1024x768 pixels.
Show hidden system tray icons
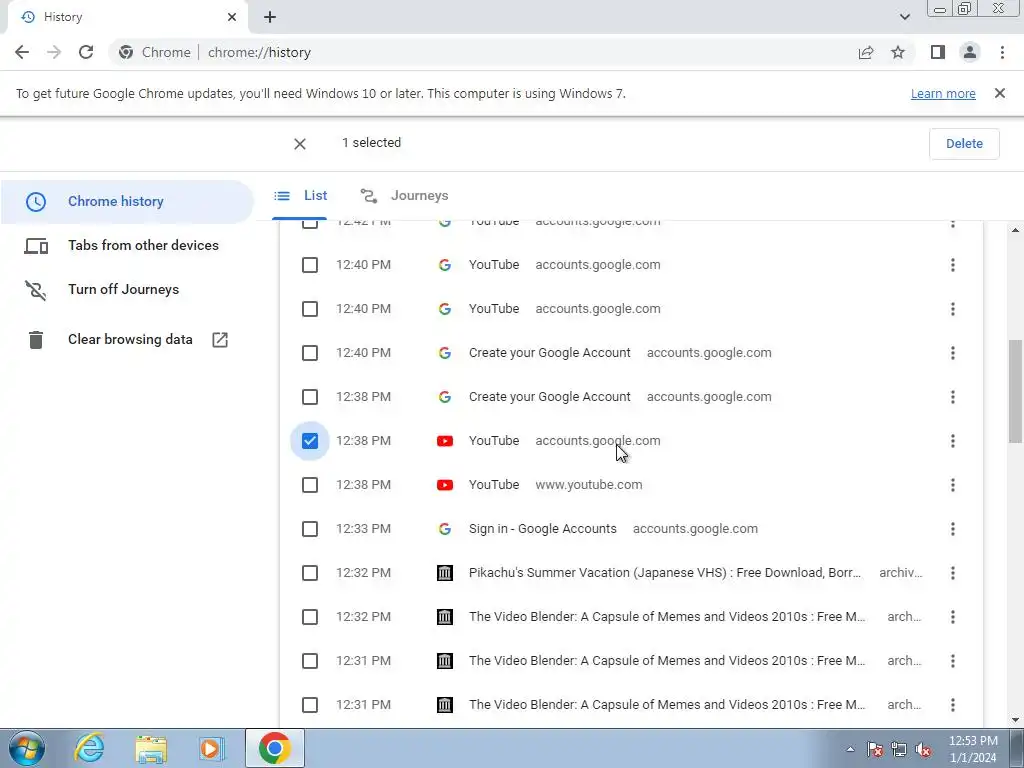point(850,749)
